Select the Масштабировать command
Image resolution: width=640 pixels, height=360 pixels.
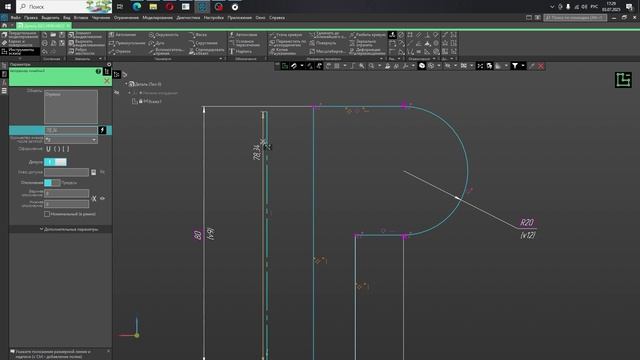tap(327, 51)
